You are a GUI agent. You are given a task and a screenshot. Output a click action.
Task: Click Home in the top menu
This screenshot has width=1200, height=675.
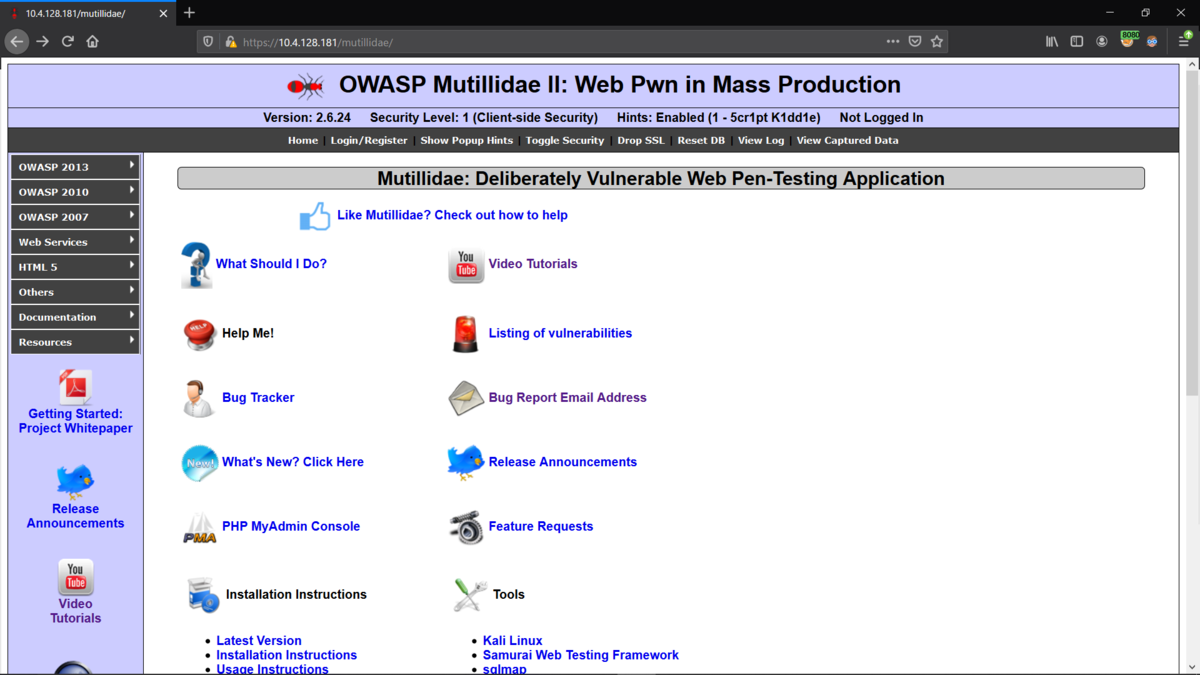coord(303,141)
